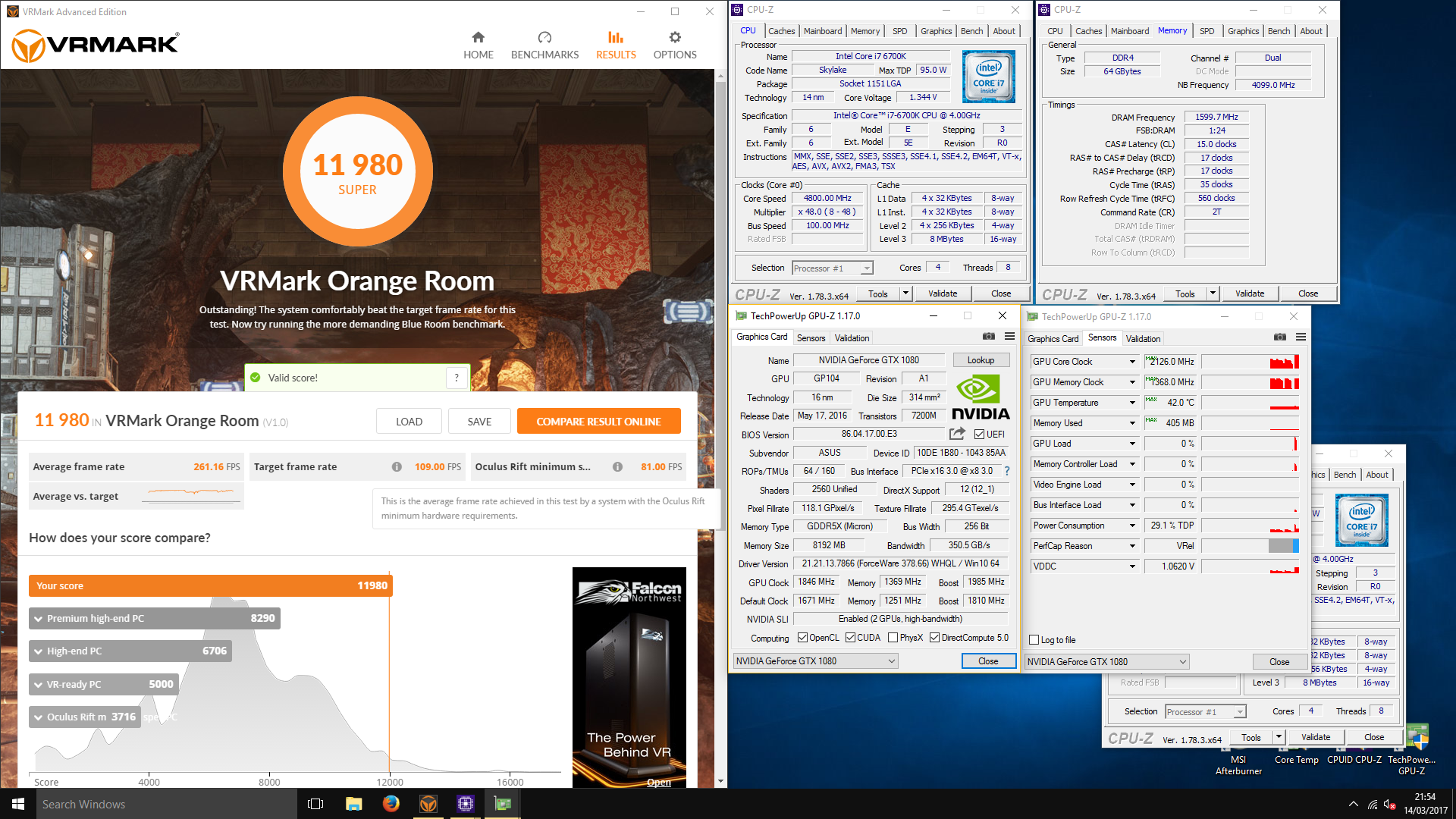Click the VDDC sensor graph
Screen dimensions: 1456x819
point(1250,566)
